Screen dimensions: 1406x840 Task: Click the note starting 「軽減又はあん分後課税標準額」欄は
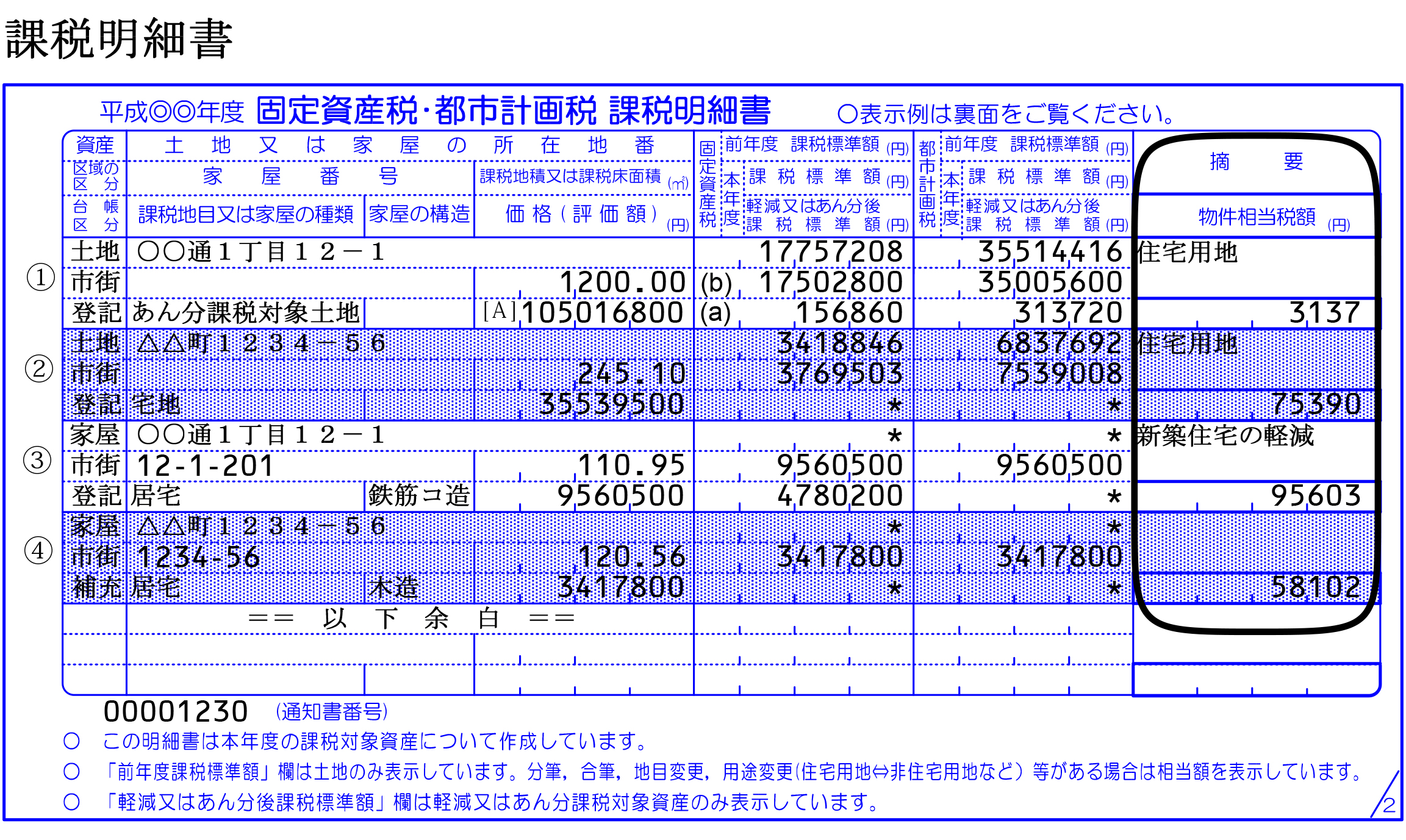tap(491, 802)
